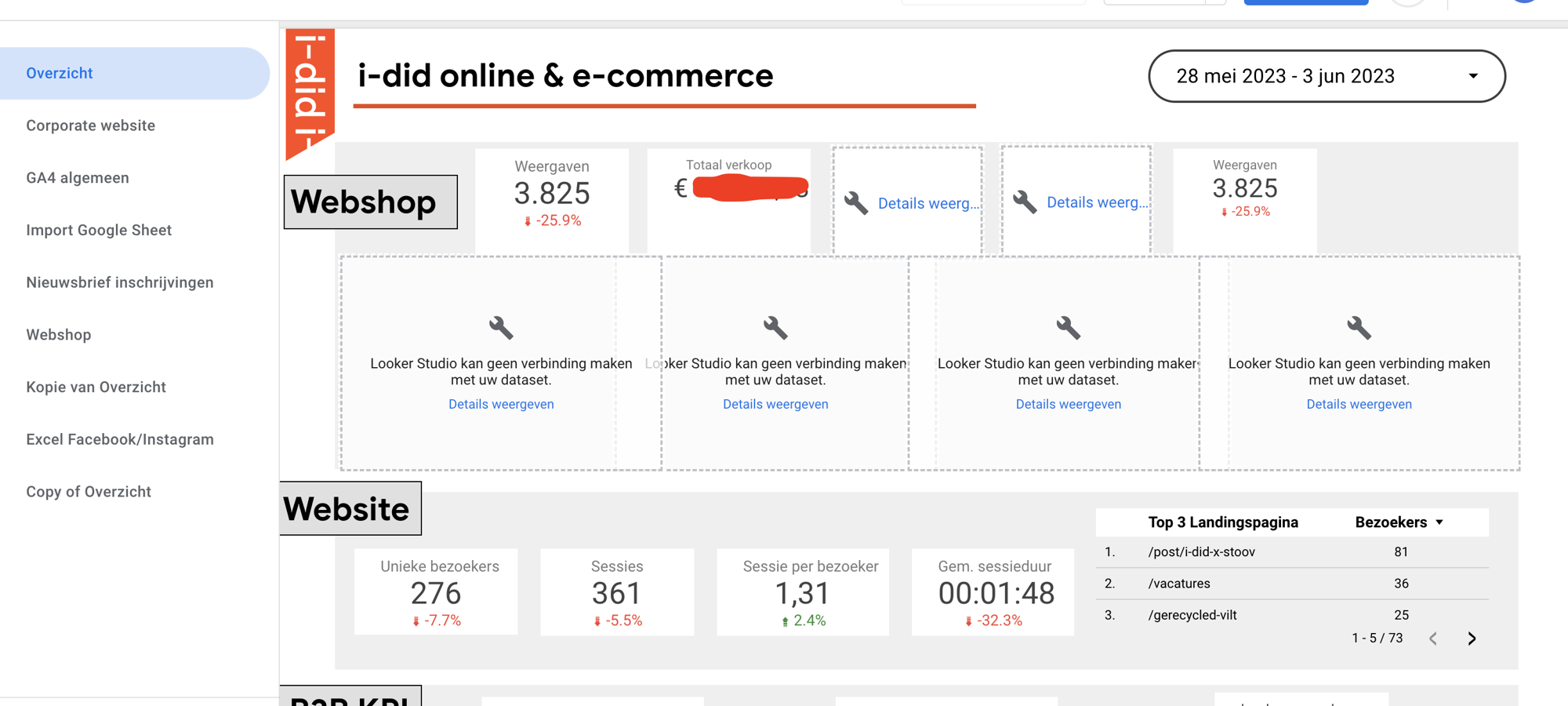The height and width of the screenshot is (706, 1568).
Task: Go to previous table page
Action: [1433, 639]
